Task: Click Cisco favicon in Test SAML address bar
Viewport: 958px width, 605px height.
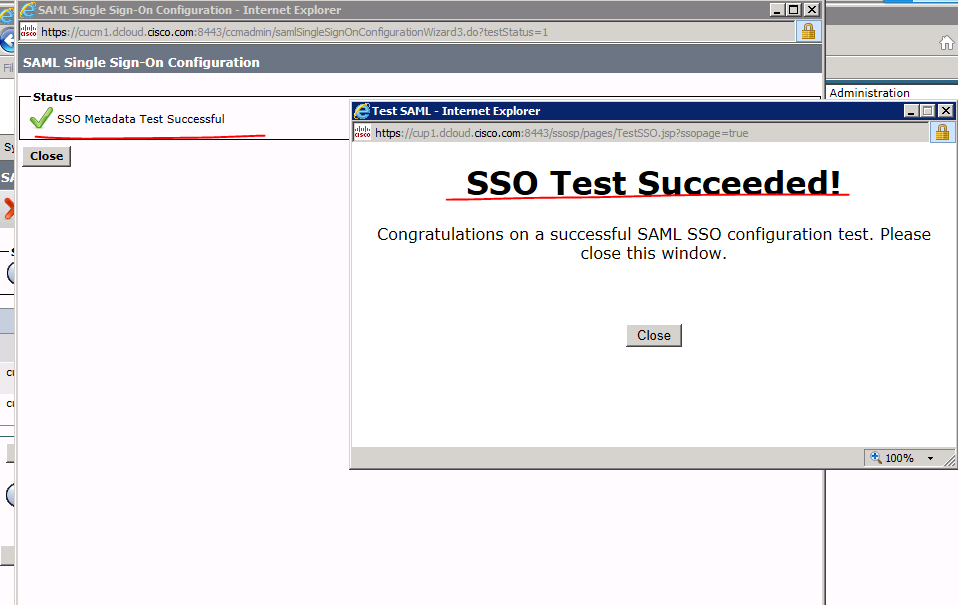Action: tap(362, 133)
